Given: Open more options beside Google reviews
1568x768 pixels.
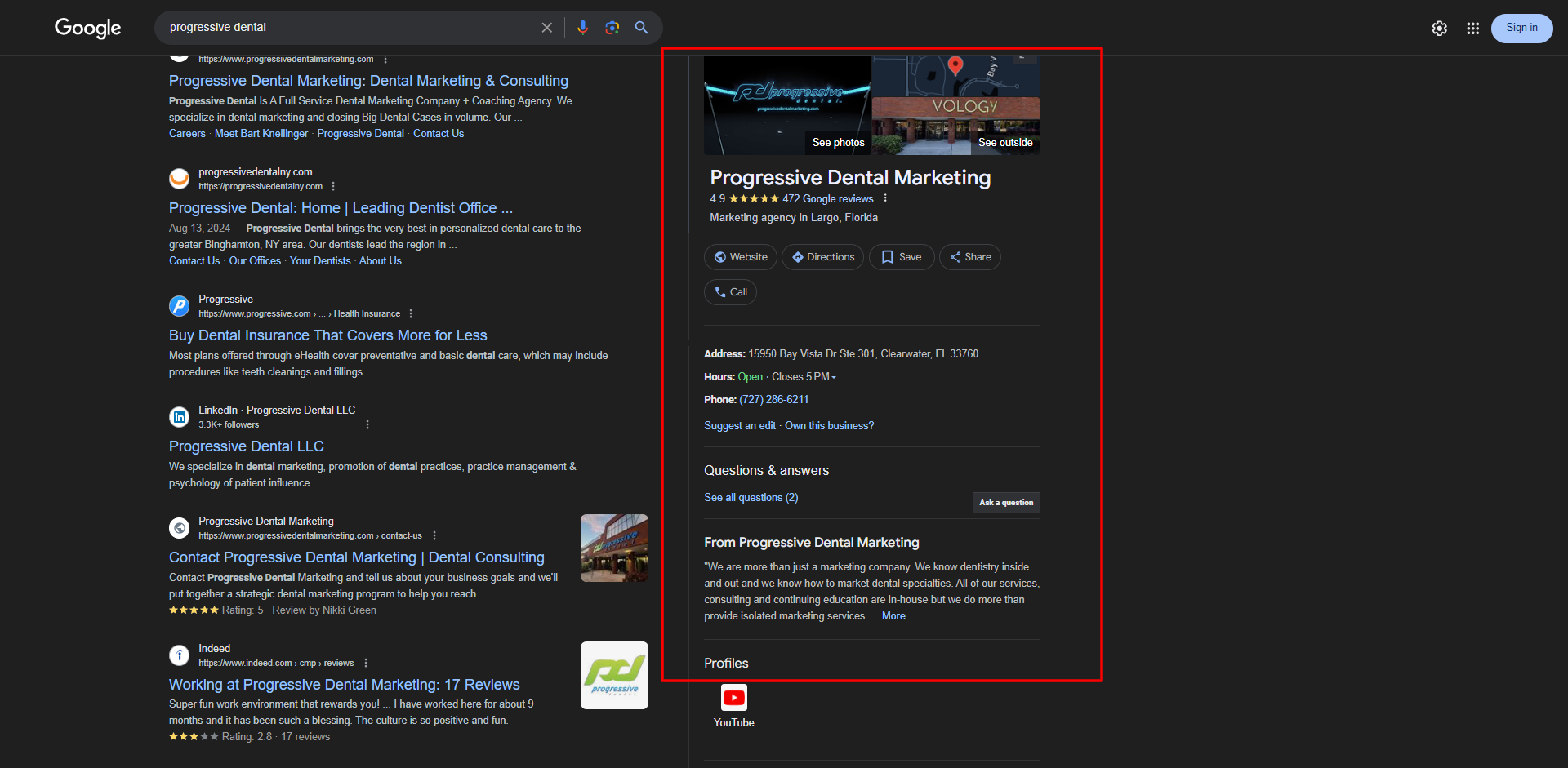Looking at the screenshot, I should (885, 198).
